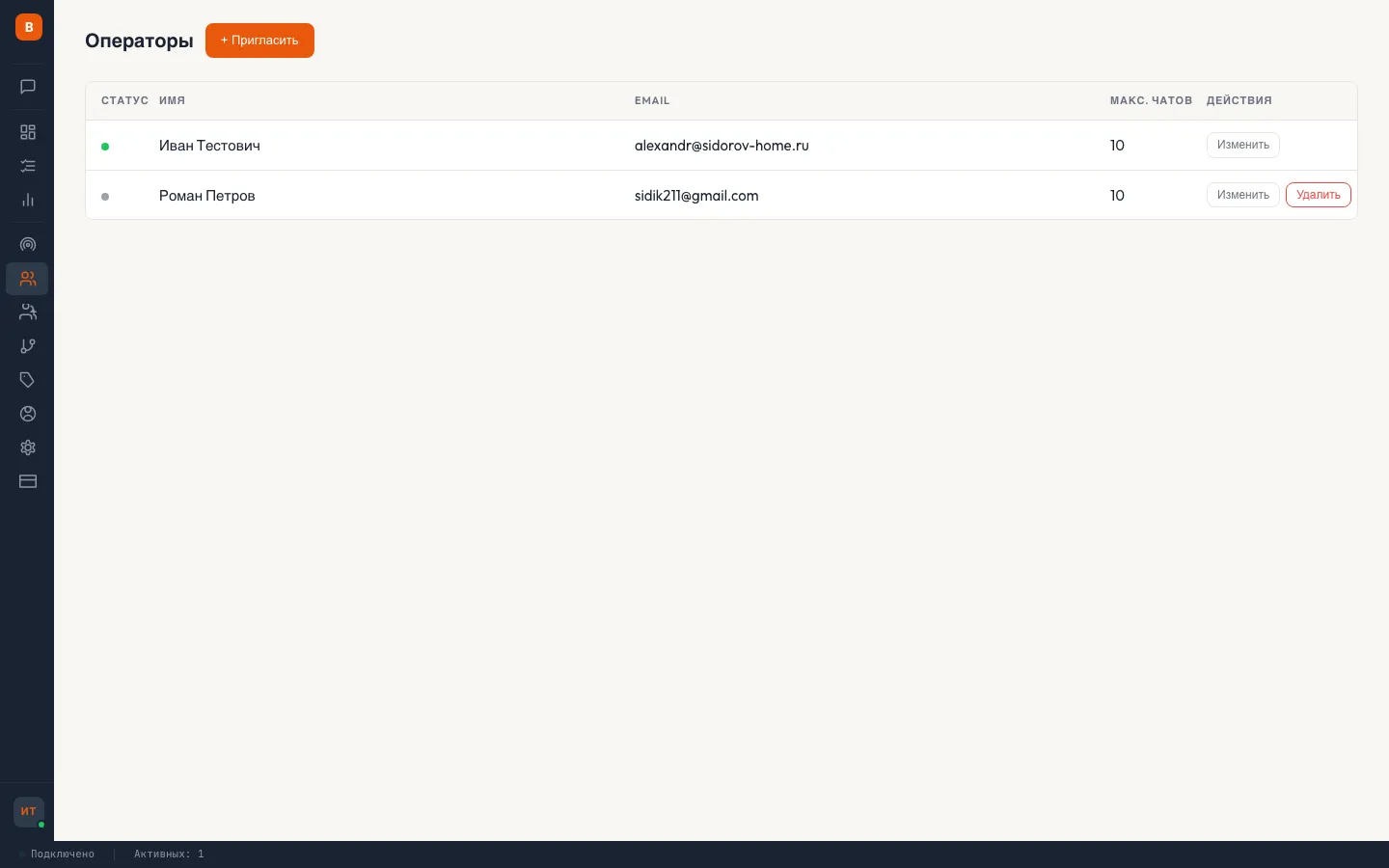Click Изменить for Роман Петров
Image resolution: width=1389 pixels, height=868 pixels.
click(1242, 195)
